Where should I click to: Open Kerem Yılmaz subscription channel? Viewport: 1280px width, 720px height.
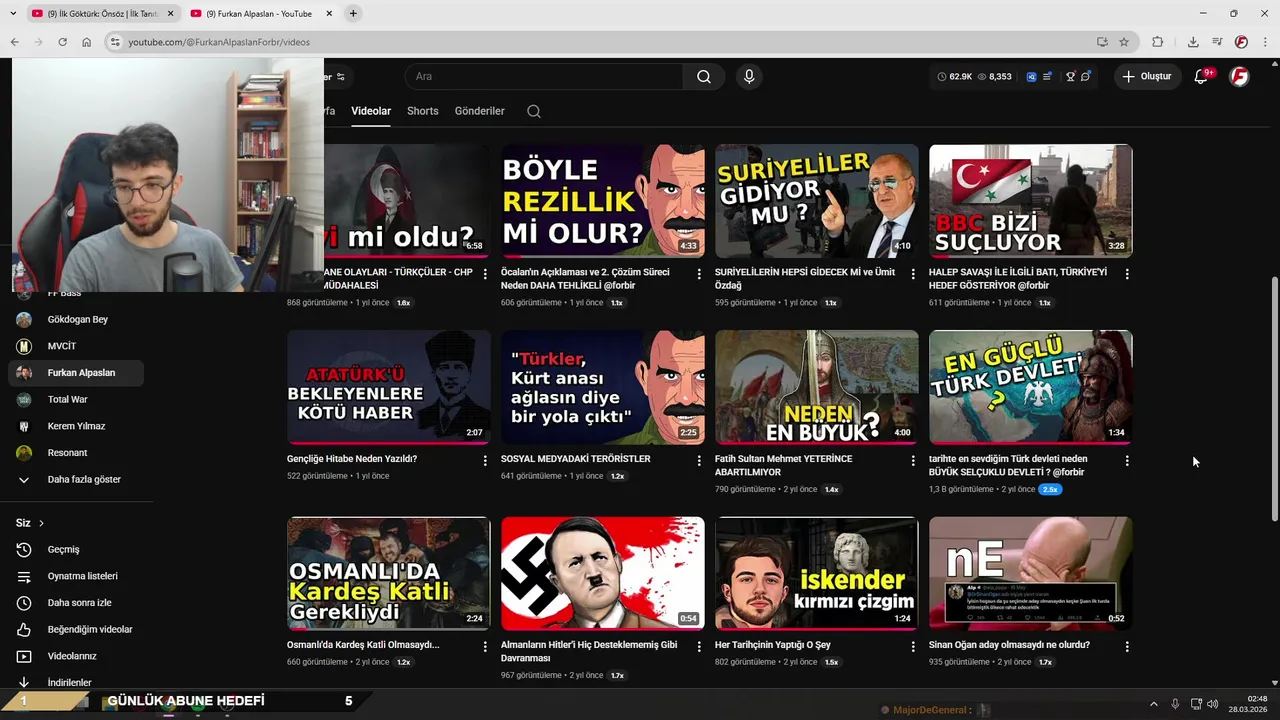(76, 426)
